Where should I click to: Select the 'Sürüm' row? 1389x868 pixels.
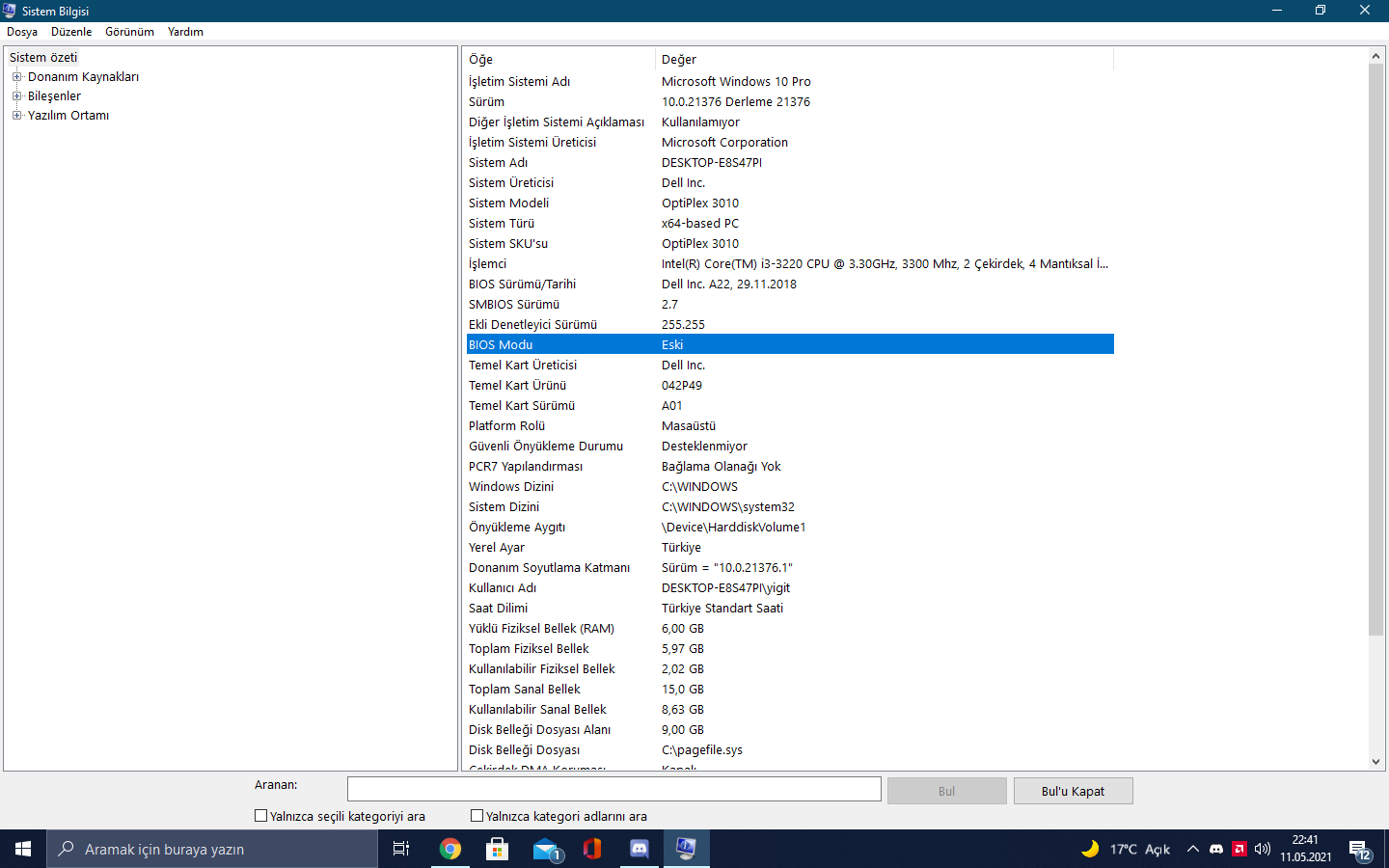[790, 102]
